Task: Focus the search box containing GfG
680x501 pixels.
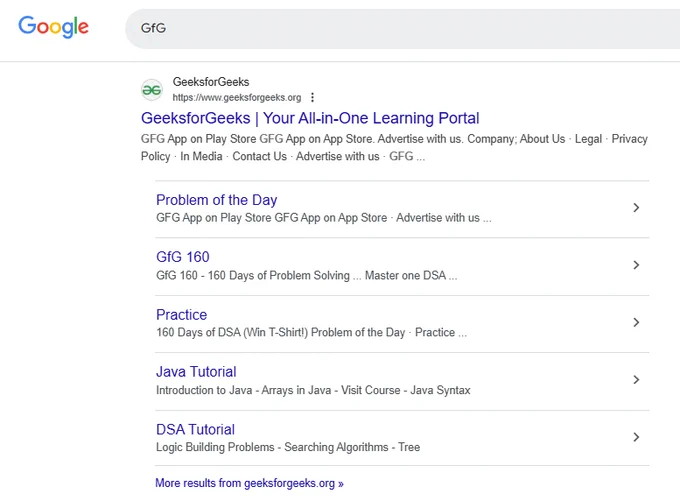Action: [x=402, y=29]
